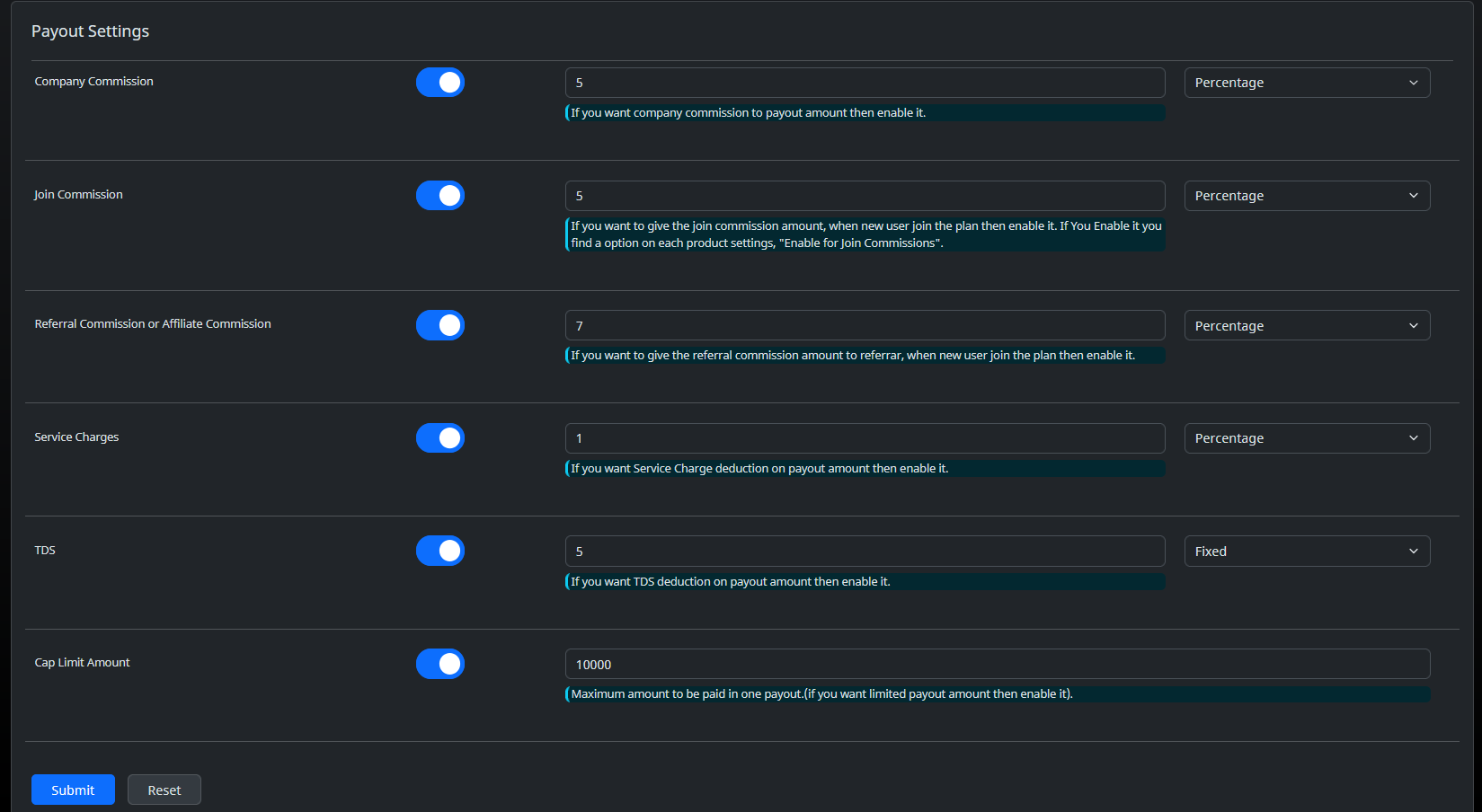Click the Payout Settings heading
This screenshot has width=1482, height=812.
point(90,31)
